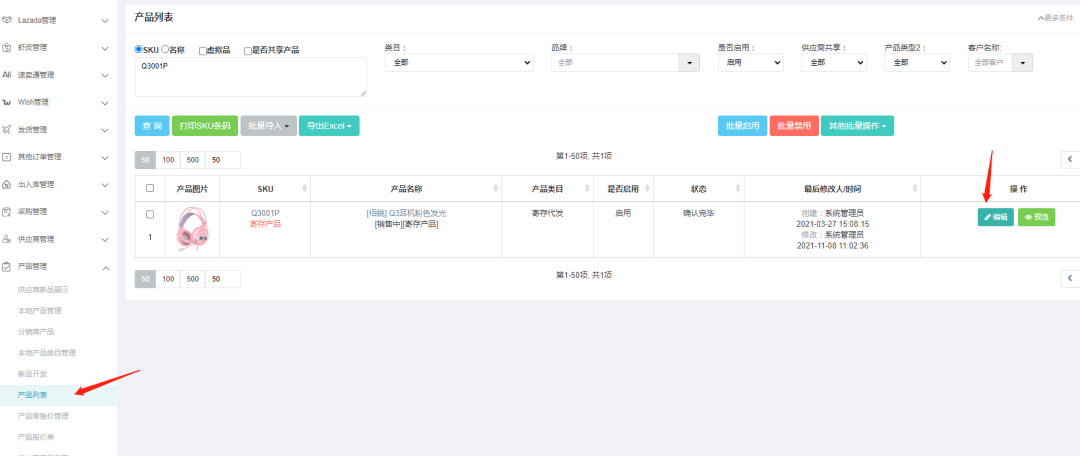Go to previous page using top arrow
This screenshot has width=1080, height=456.
1070,160
